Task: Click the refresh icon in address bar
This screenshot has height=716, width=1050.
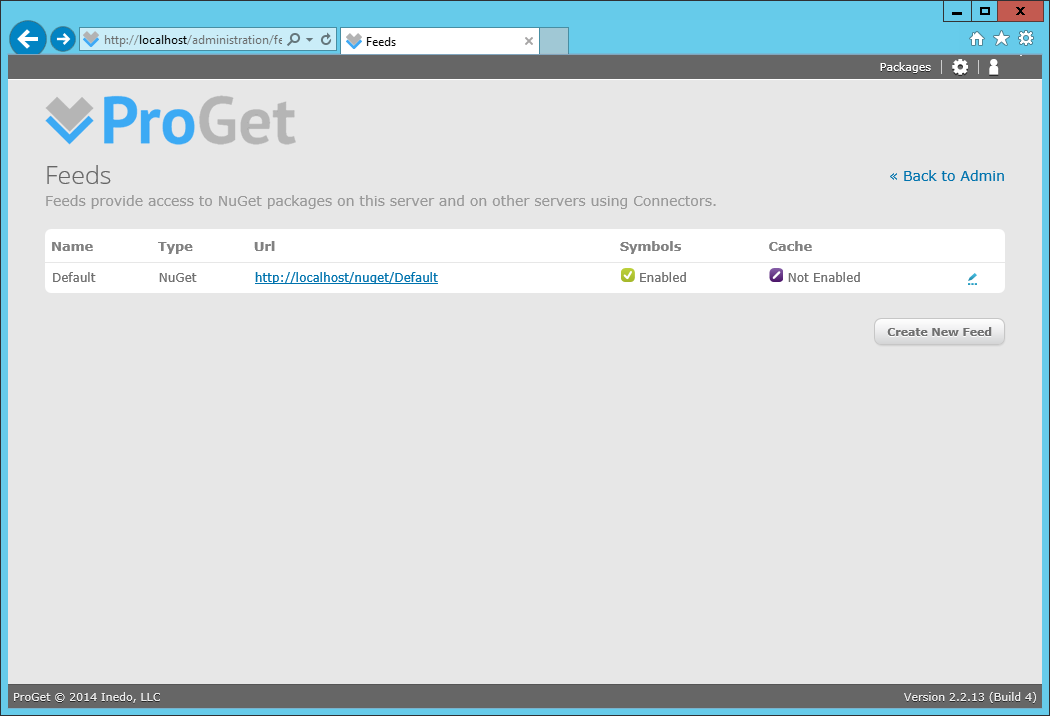Action: [x=326, y=40]
